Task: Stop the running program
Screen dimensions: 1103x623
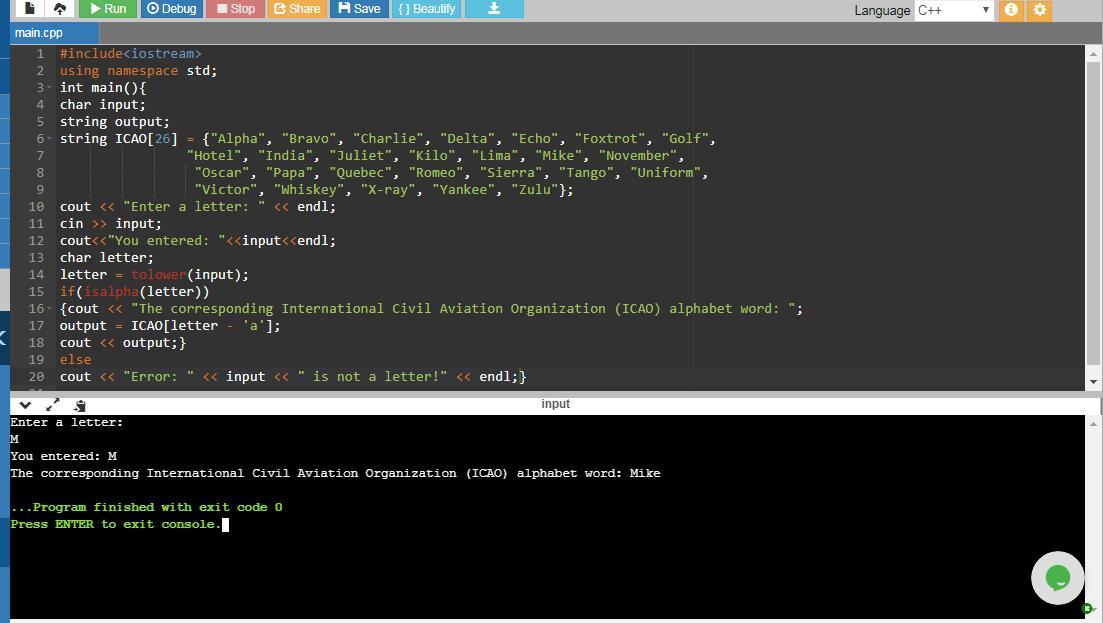Action: click(x=236, y=8)
